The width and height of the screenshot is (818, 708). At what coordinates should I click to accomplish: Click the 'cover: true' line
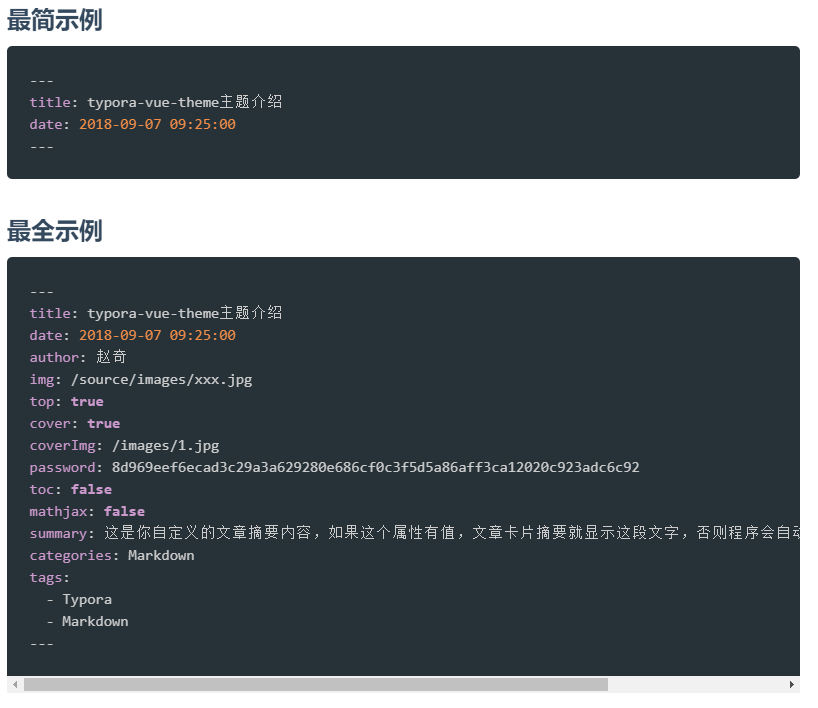pos(75,424)
